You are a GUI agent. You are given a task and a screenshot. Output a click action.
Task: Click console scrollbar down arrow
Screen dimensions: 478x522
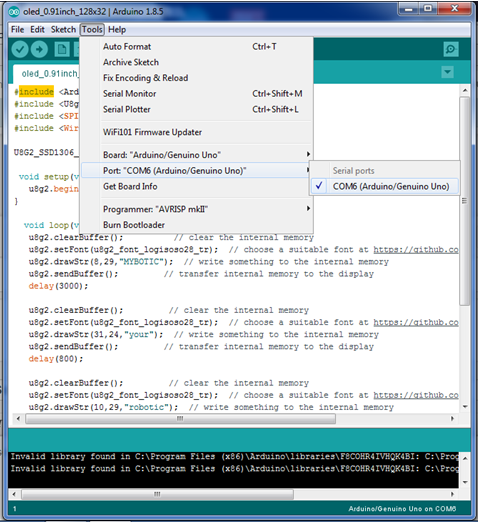pos(465,482)
